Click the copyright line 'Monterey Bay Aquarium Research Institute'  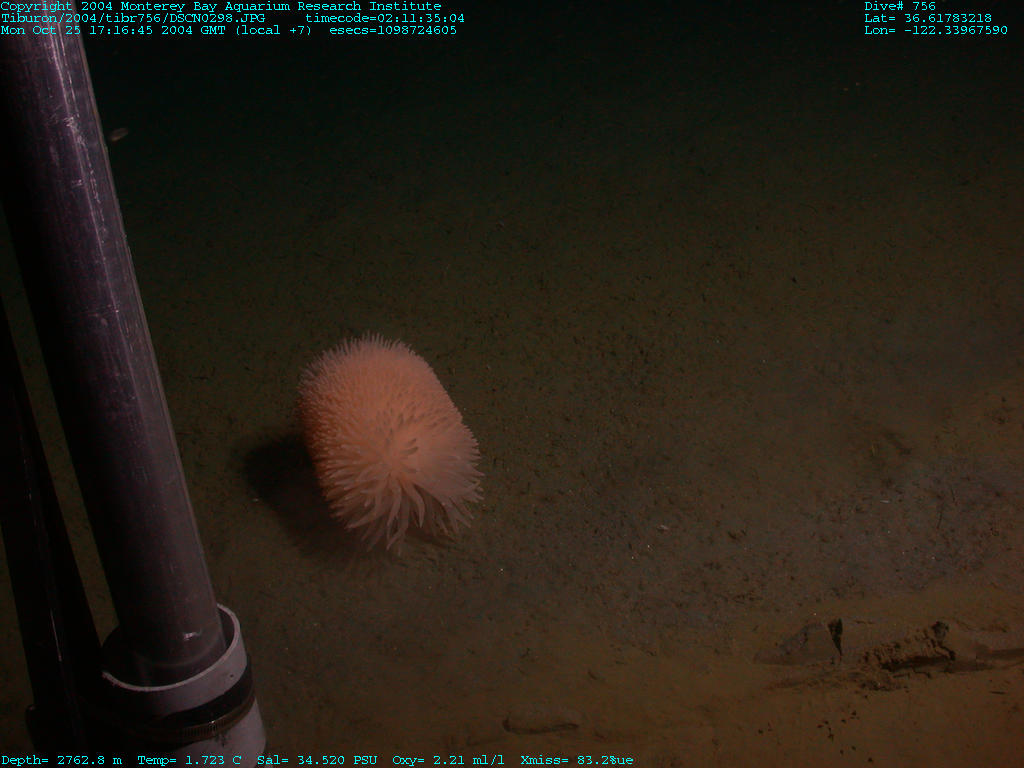pyautogui.click(x=281, y=6)
